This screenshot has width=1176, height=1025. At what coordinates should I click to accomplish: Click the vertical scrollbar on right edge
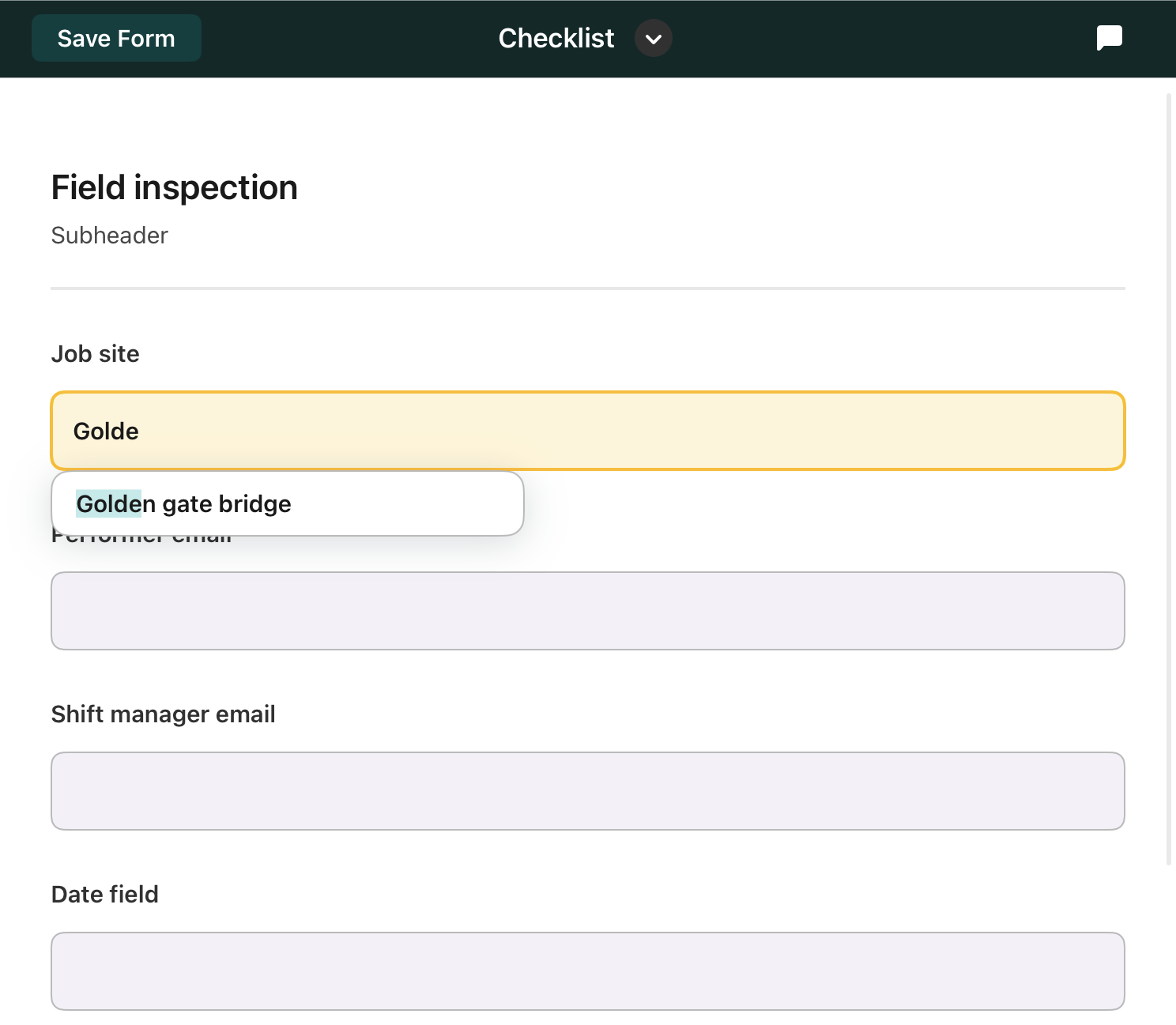point(1169,474)
